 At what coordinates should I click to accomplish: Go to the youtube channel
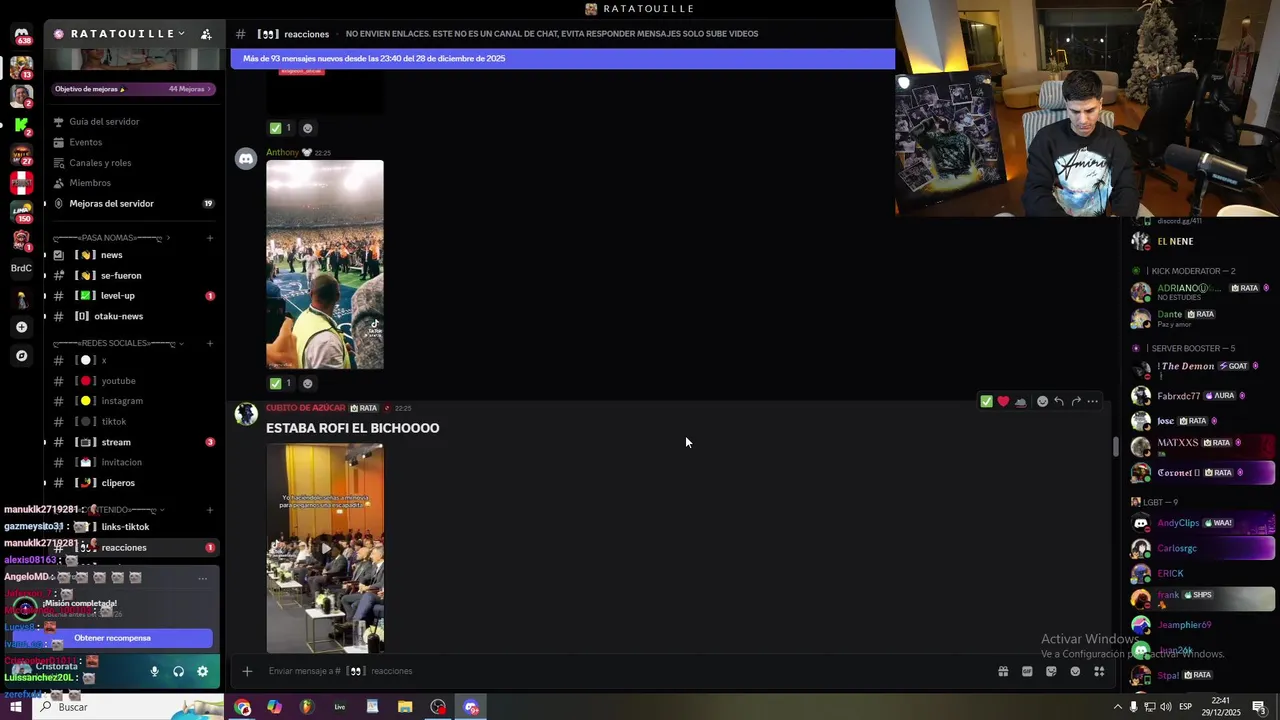[x=134, y=381]
